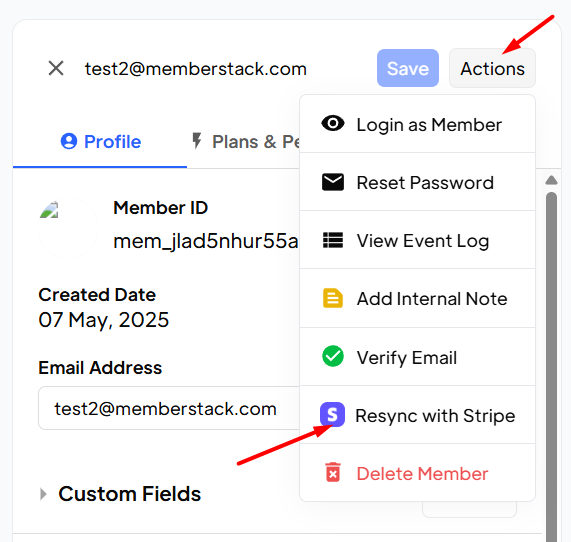Click the scrollbar up arrow
The width and height of the screenshot is (571, 542).
[551, 180]
